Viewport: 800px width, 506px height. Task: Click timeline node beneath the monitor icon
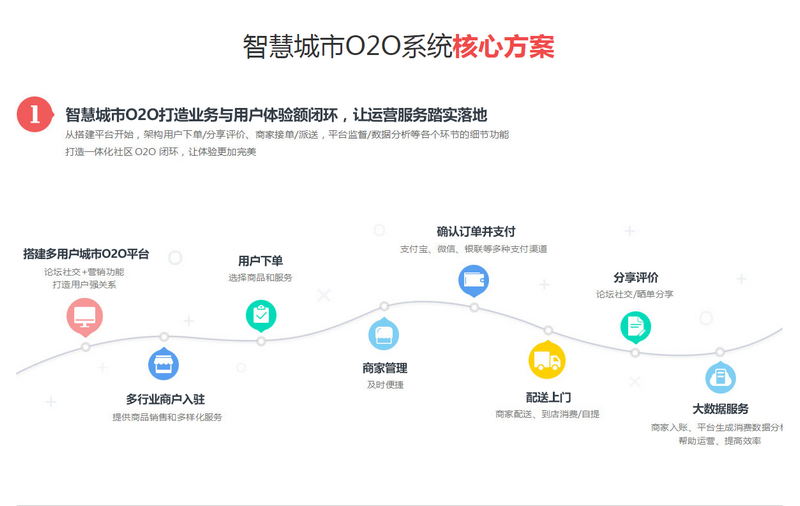click(86, 347)
